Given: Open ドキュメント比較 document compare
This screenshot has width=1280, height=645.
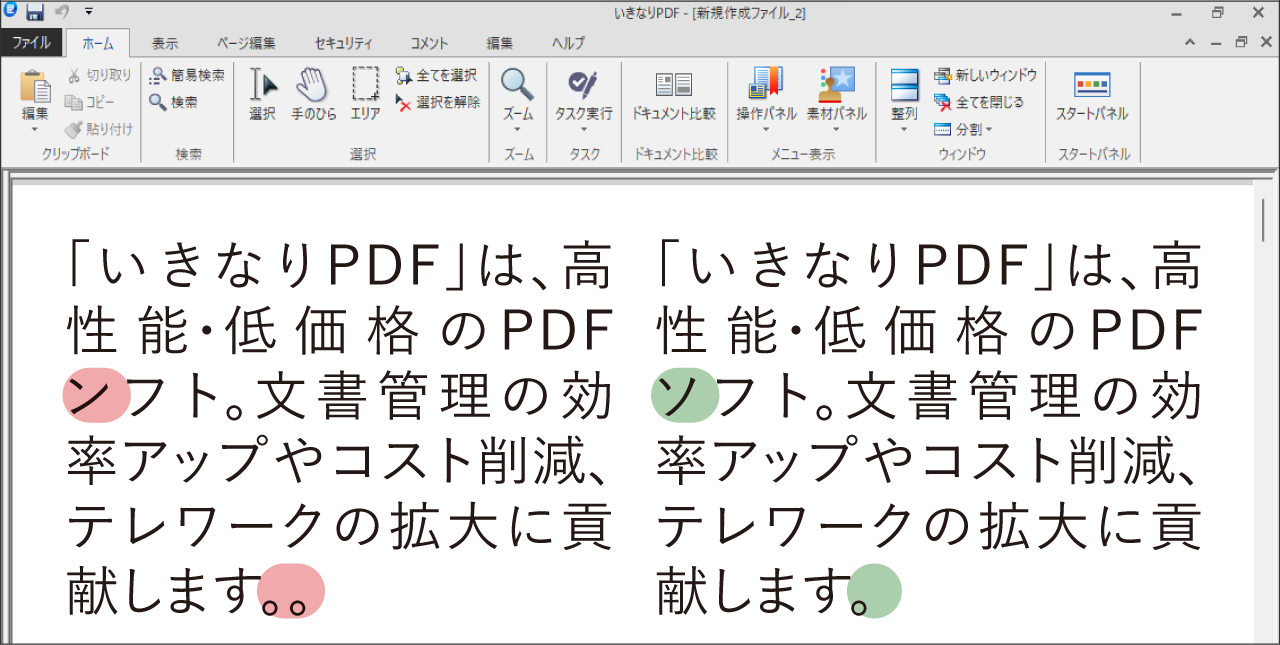Looking at the screenshot, I should (674, 95).
